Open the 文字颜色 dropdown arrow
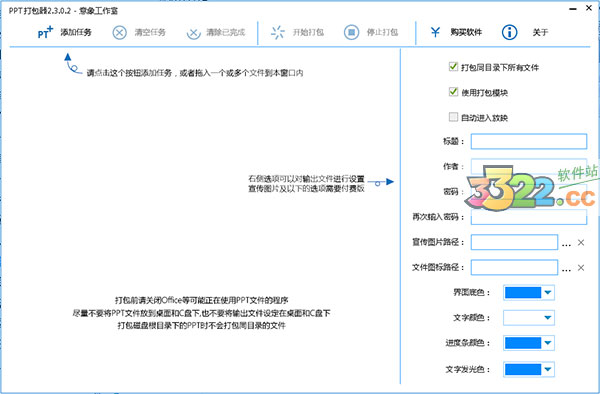600x394 pixels. click(548, 318)
